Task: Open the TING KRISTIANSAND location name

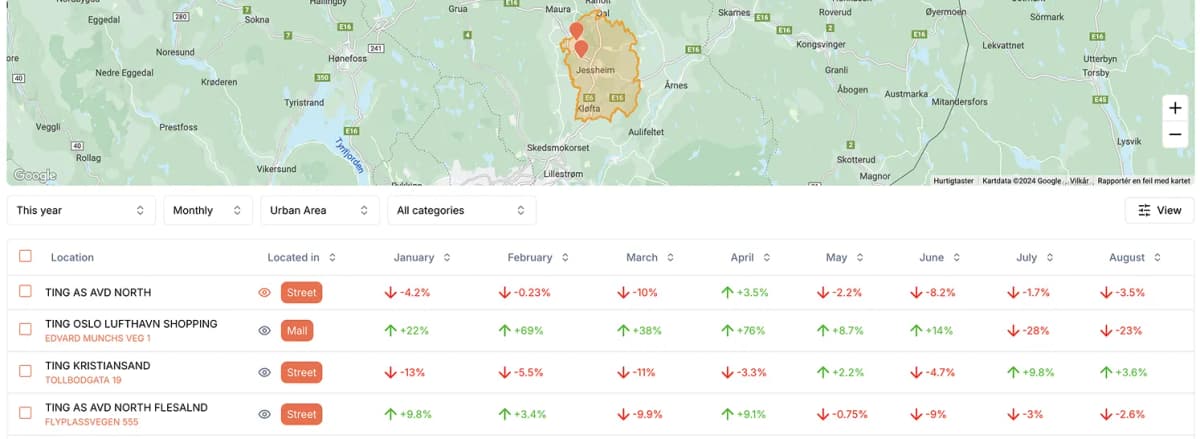Action: [x=97, y=366]
